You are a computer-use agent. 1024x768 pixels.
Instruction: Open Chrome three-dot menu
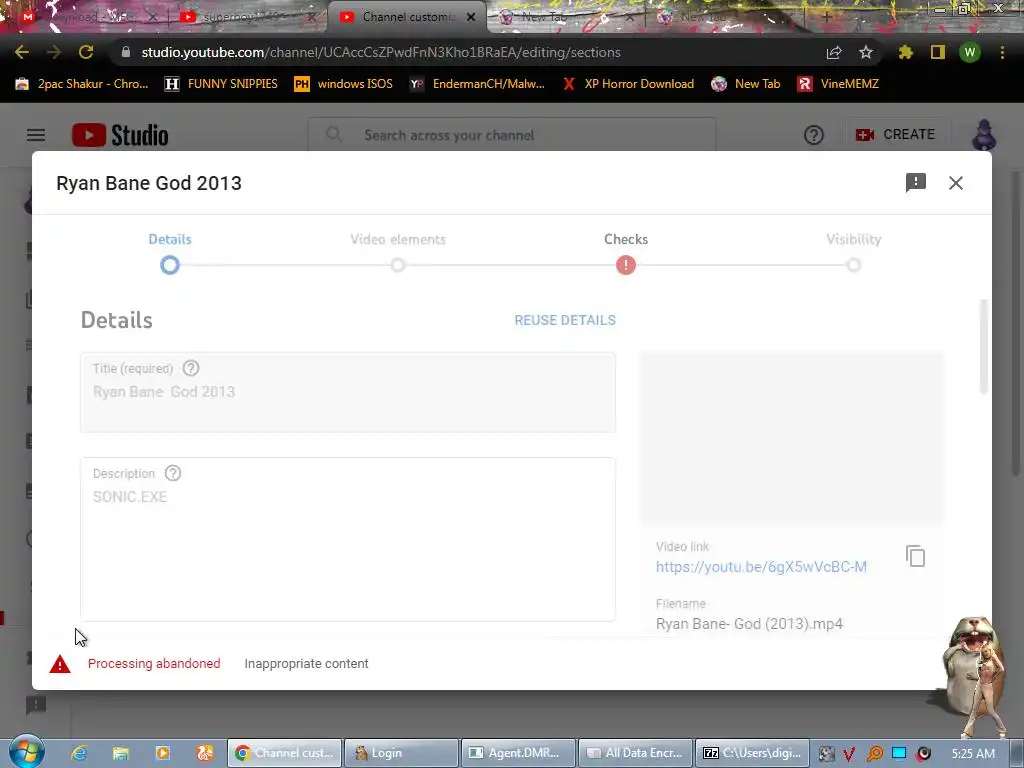click(x=1002, y=52)
